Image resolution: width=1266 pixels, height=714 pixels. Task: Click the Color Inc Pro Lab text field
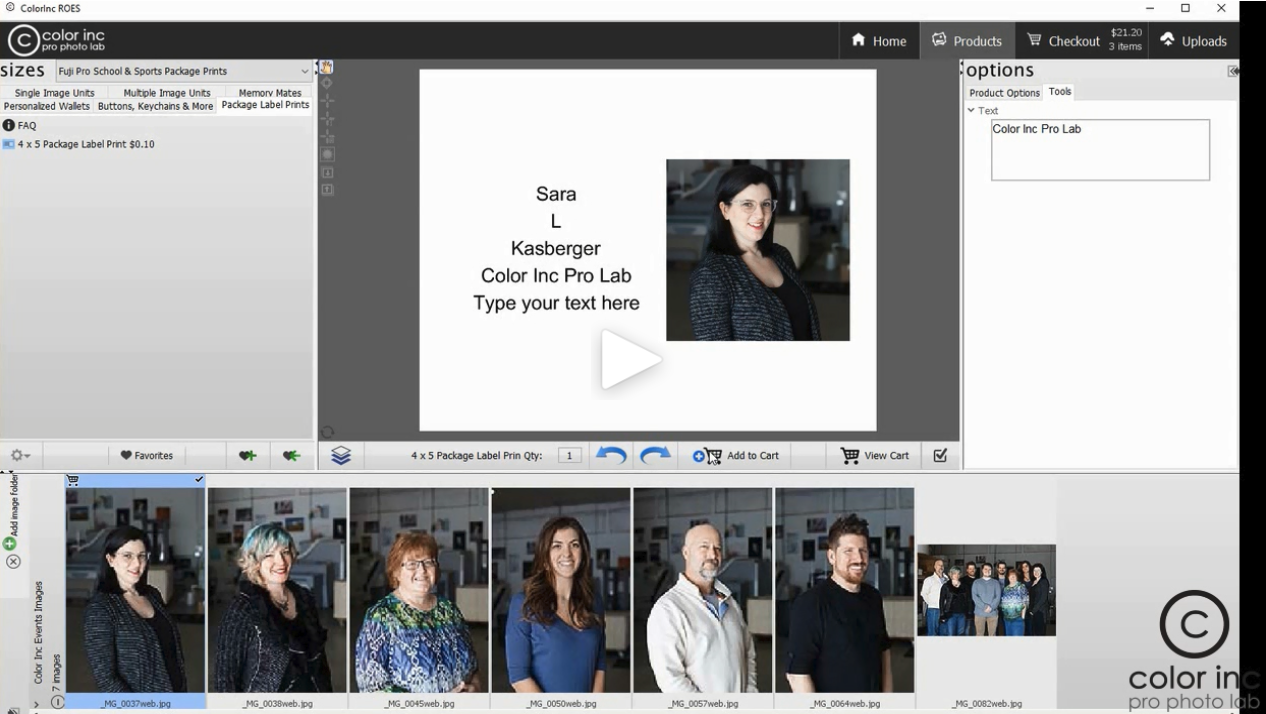click(x=1100, y=150)
